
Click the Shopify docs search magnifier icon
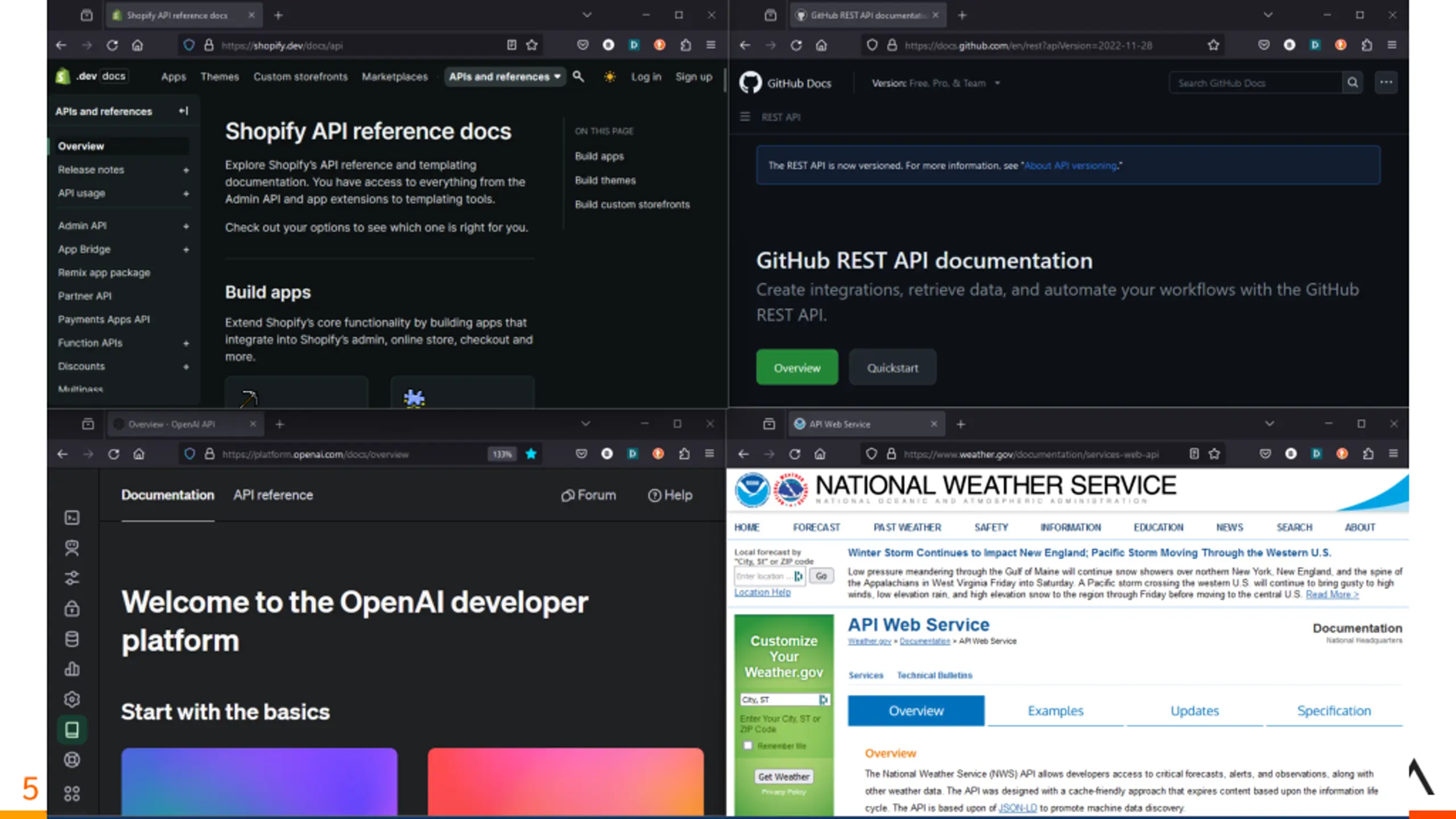click(578, 76)
